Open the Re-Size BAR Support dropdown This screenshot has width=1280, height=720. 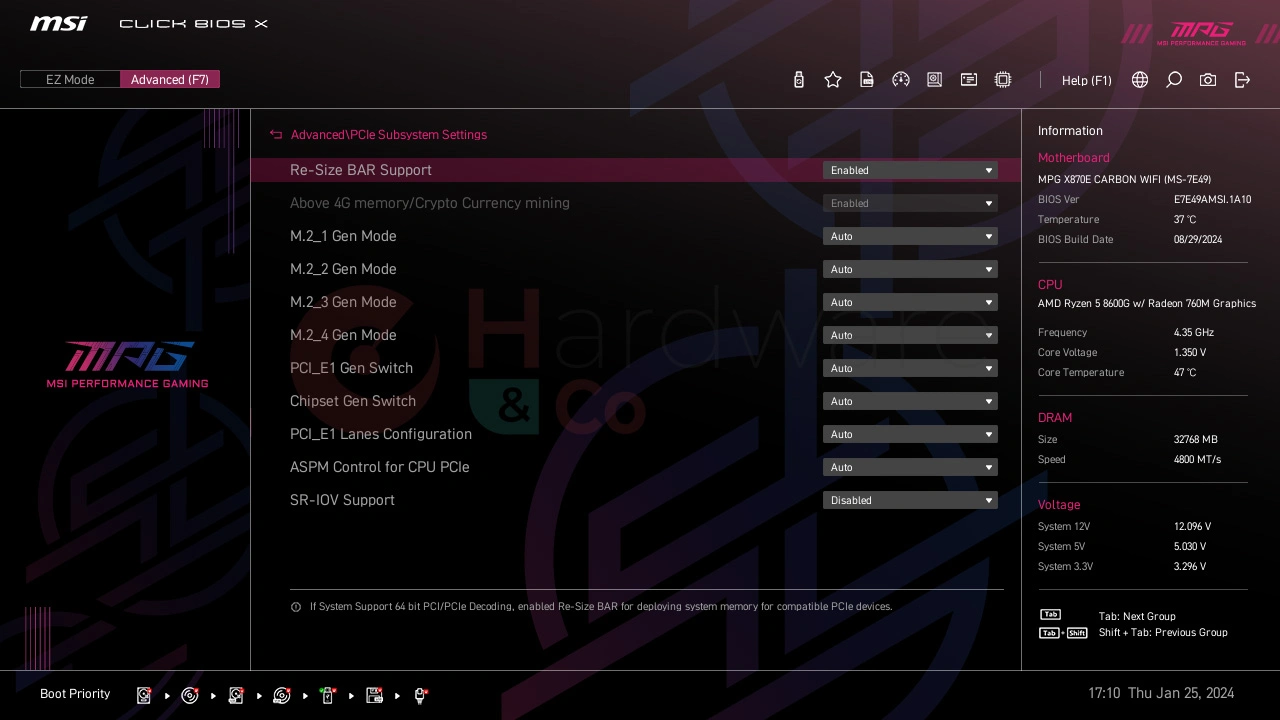[x=910, y=170]
